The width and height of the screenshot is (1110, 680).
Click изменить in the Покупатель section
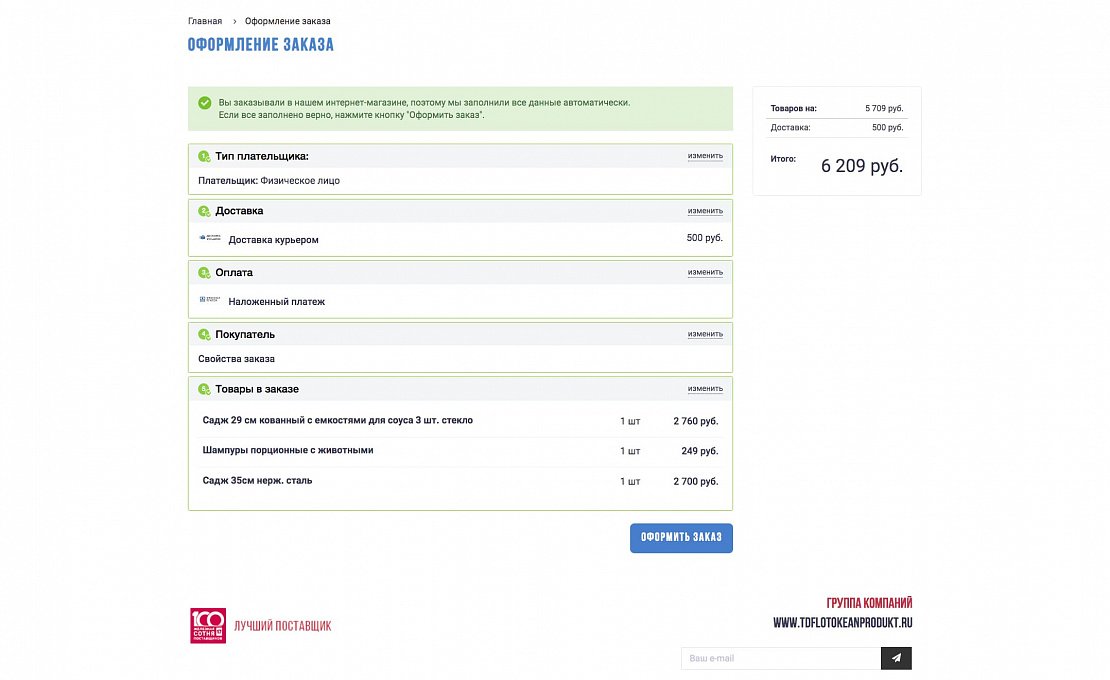coord(705,334)
